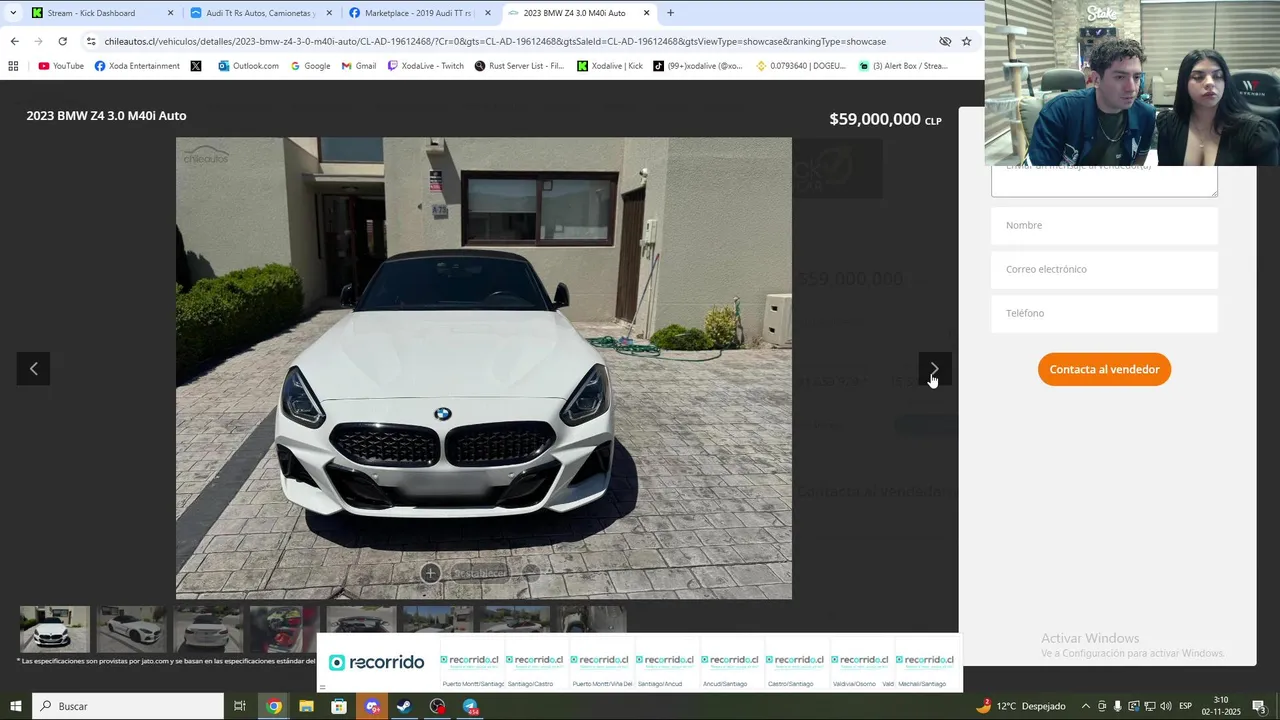1280x720 pixels.
Task: Open the Gmail bookmark
Action: tap(359, 66)
